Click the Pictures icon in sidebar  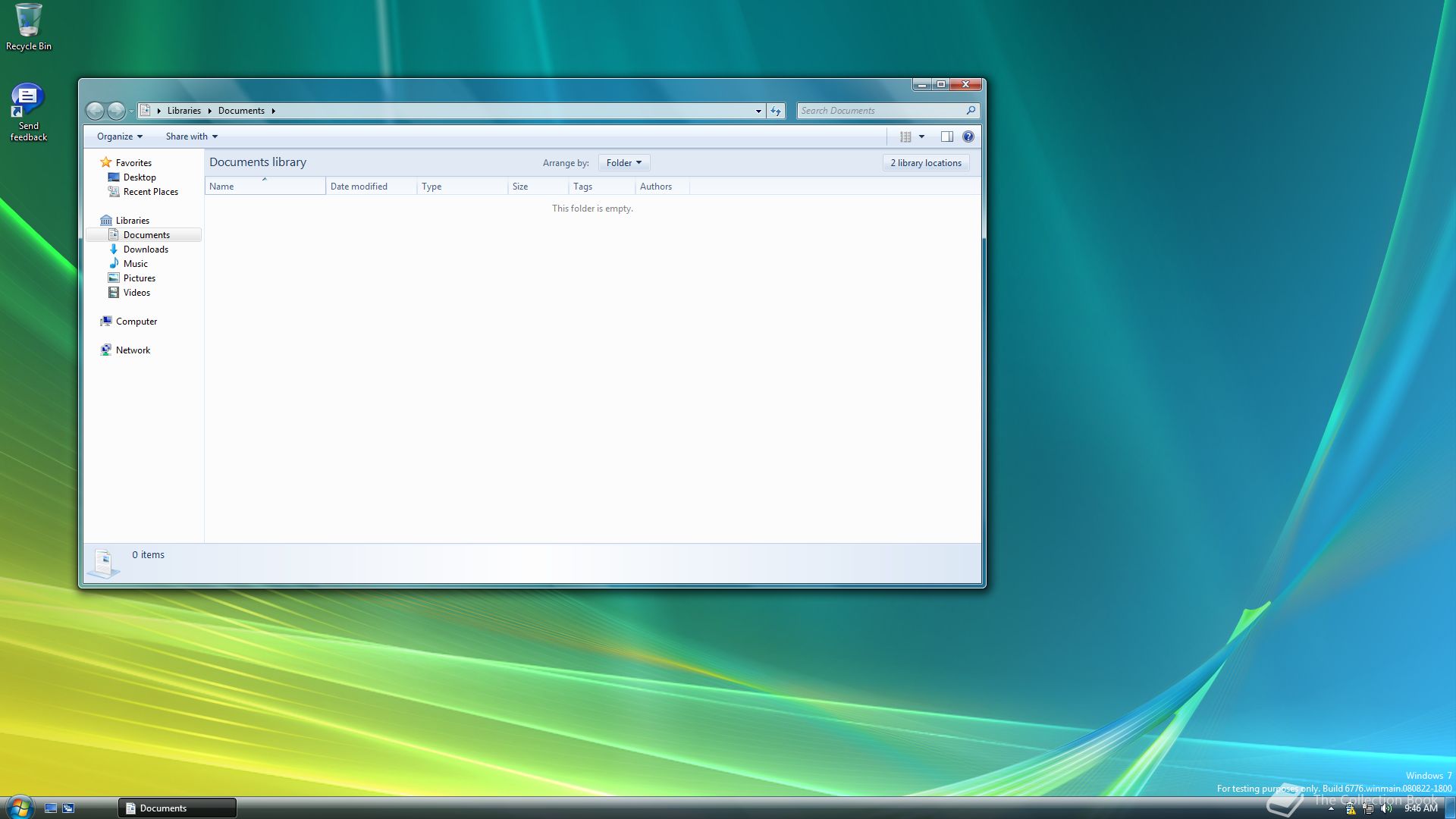(114, 278)
